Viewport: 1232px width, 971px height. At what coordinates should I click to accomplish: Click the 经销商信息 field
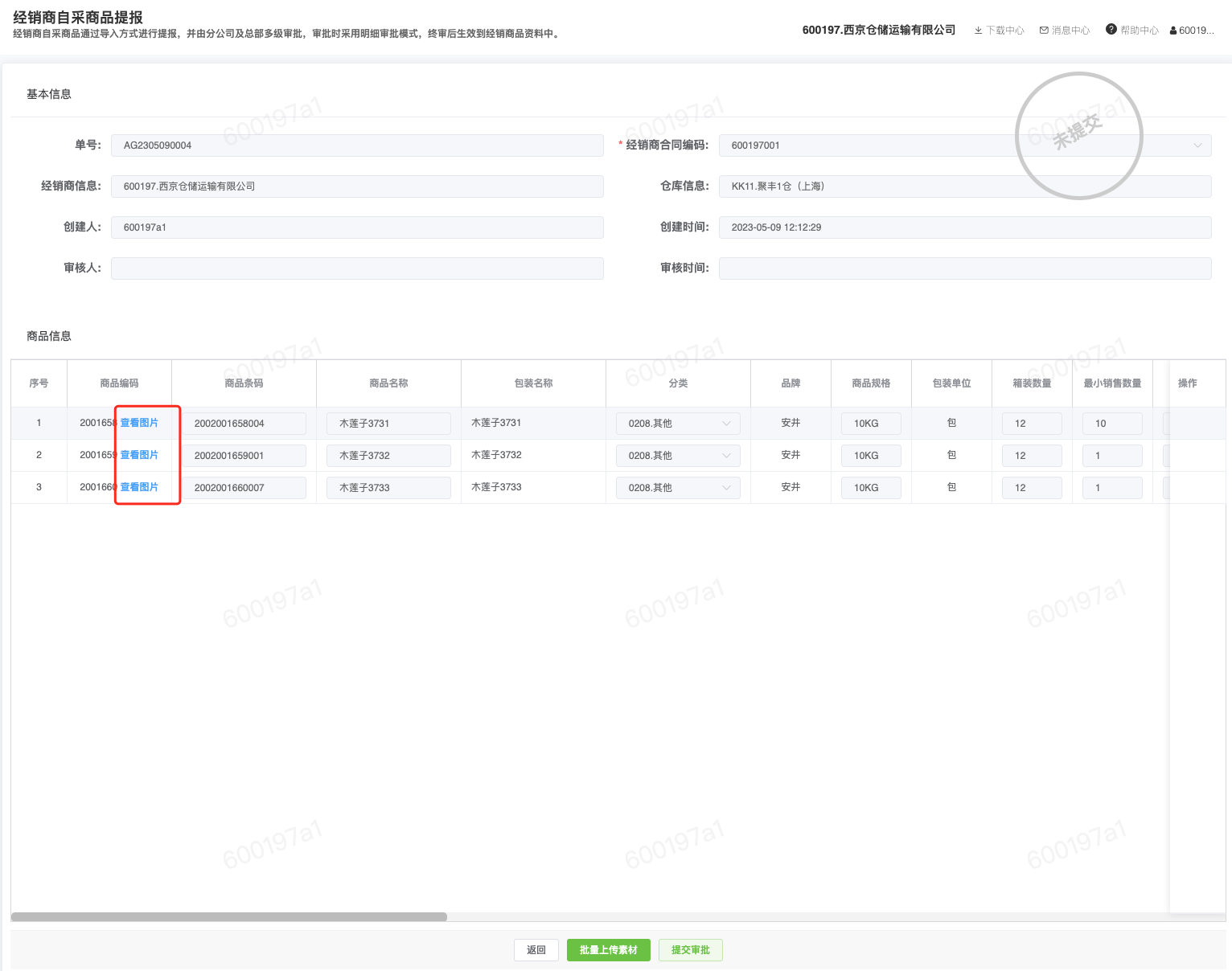[x=357, y=186]
